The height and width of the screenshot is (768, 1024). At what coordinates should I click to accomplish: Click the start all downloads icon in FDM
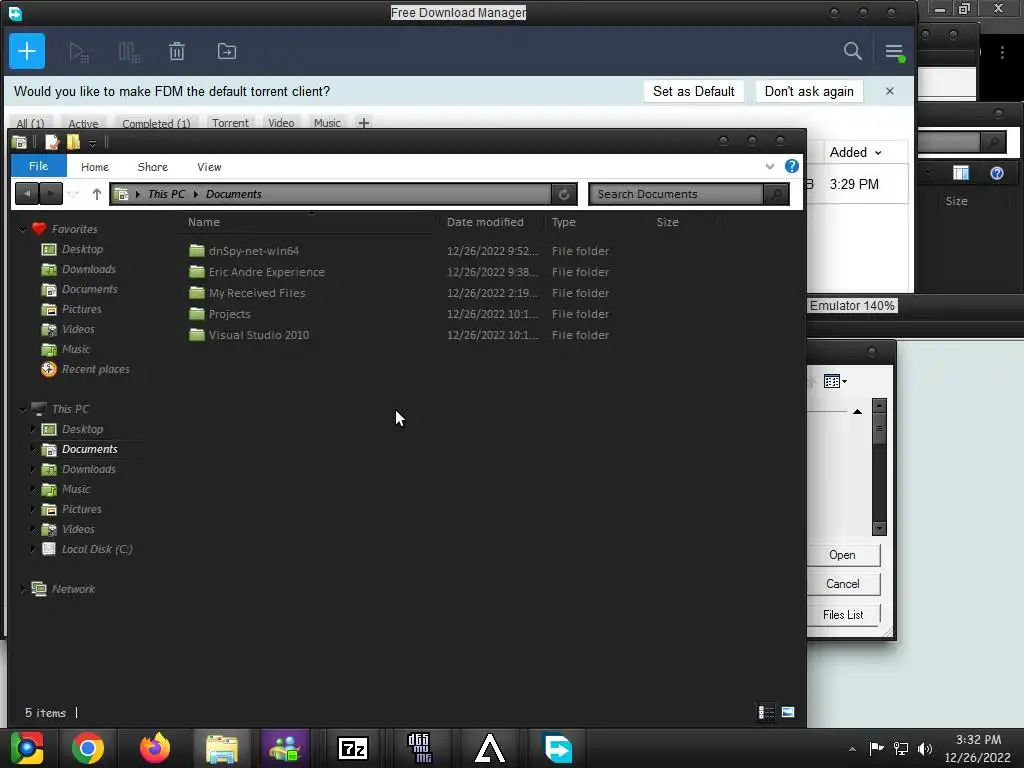(x=79, y=52)
